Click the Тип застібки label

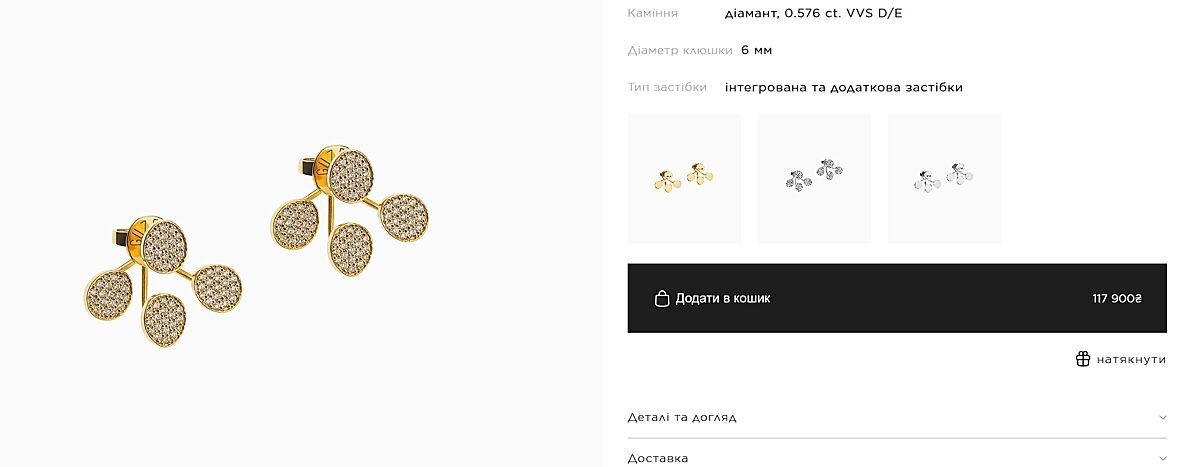coord(667,87)
